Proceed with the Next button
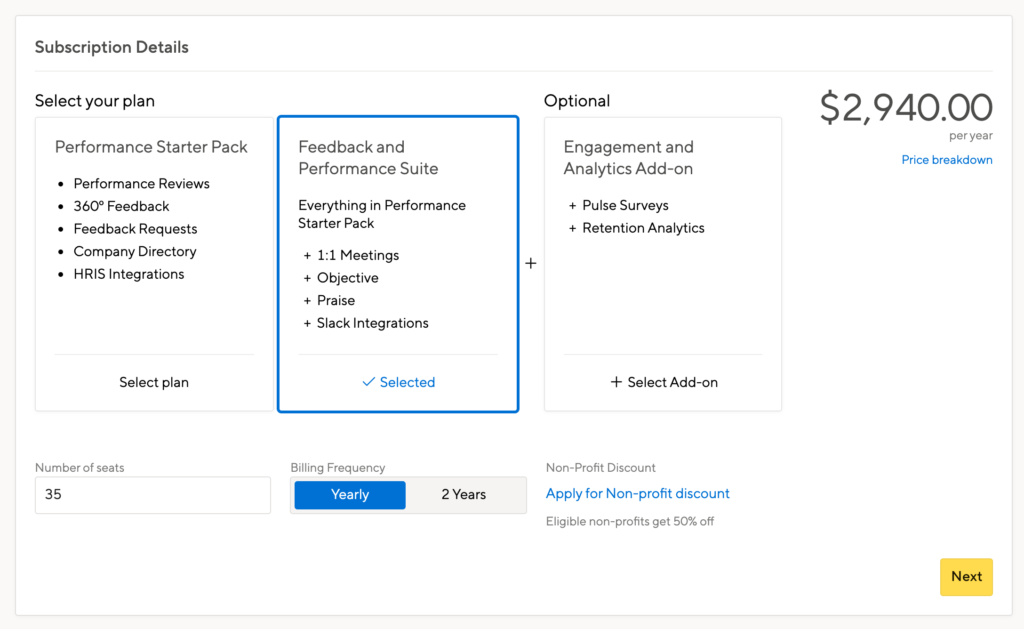Screen dimensions: 1024x629 point(966,577)
